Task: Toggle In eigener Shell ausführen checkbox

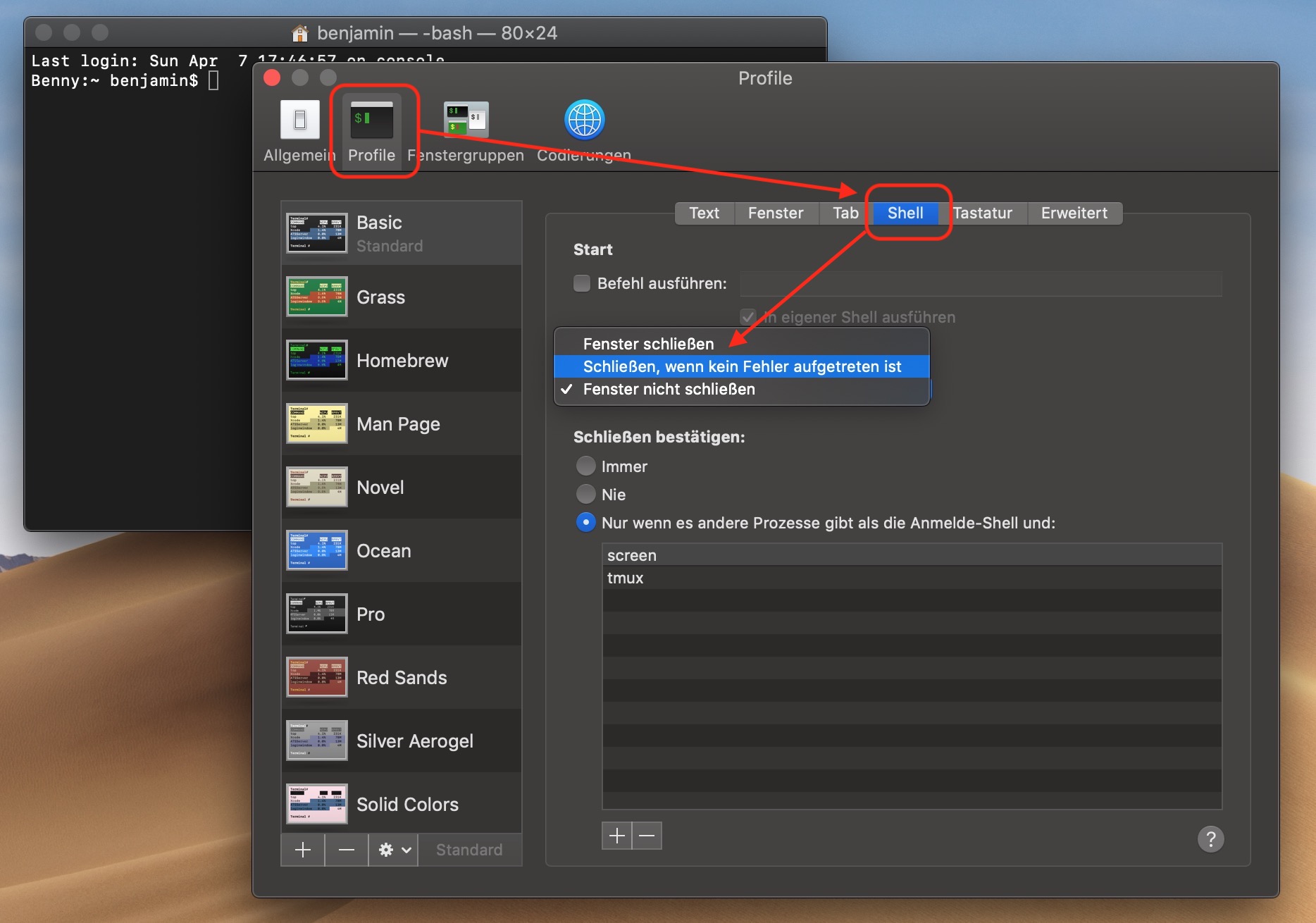Action: click(748, 317)
